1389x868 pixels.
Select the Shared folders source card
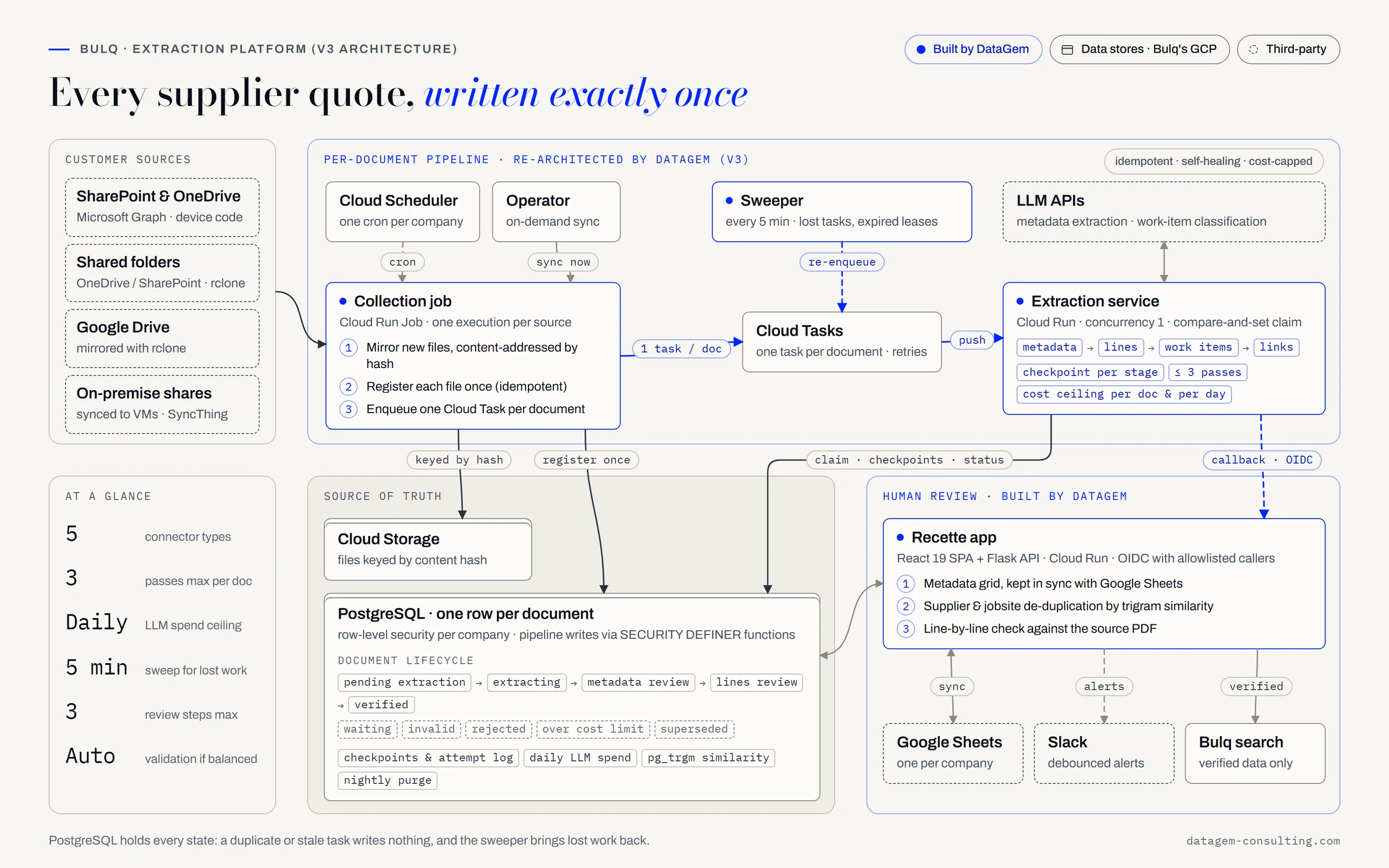point(162,273)
